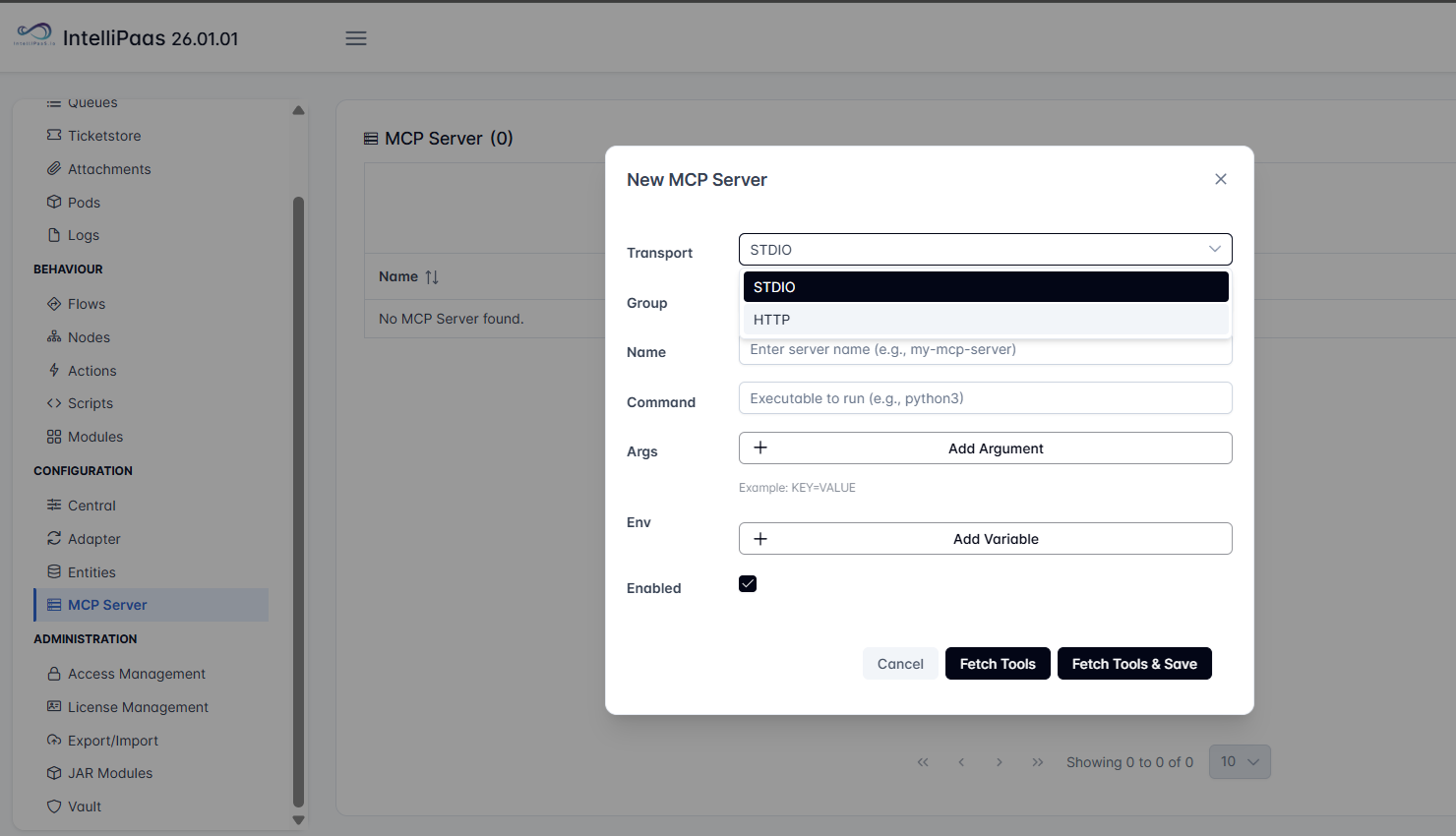Close the New MCP Server dialog
Image resolution: width=1456 pixels, height=836 pixels.
coord(1221,179)
